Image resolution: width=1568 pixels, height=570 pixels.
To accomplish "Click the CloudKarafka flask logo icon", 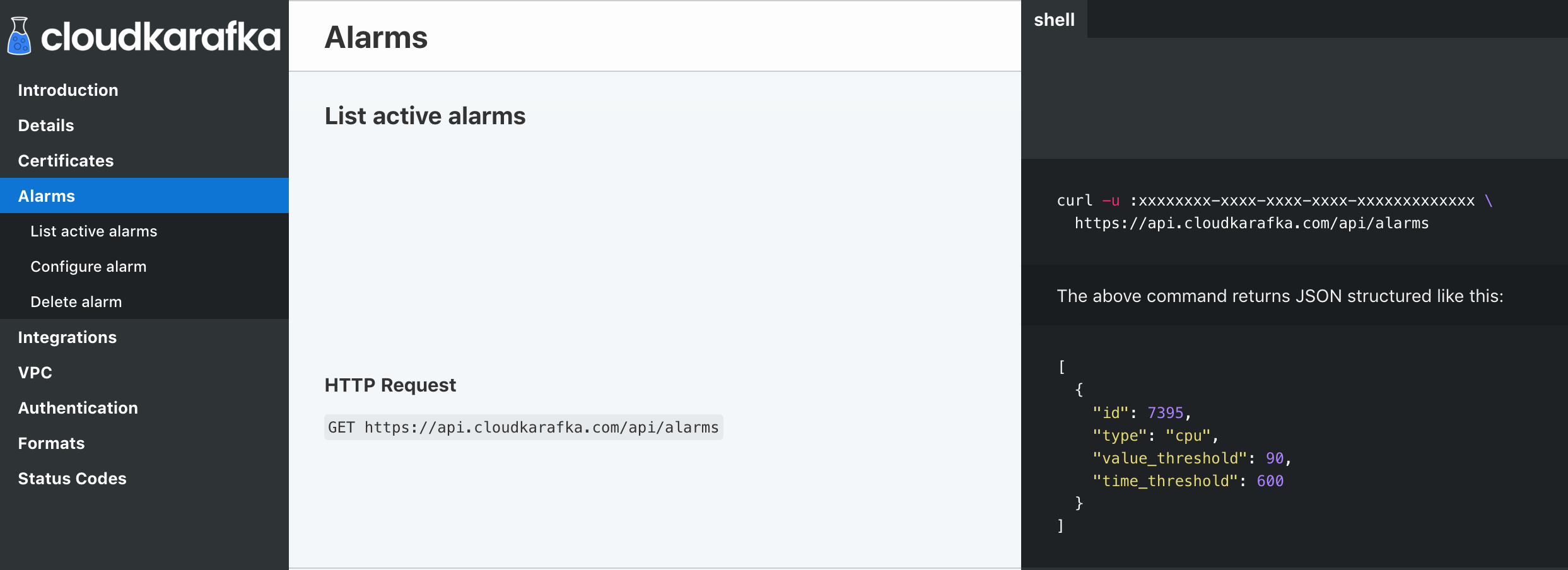I will click(19, 36).
